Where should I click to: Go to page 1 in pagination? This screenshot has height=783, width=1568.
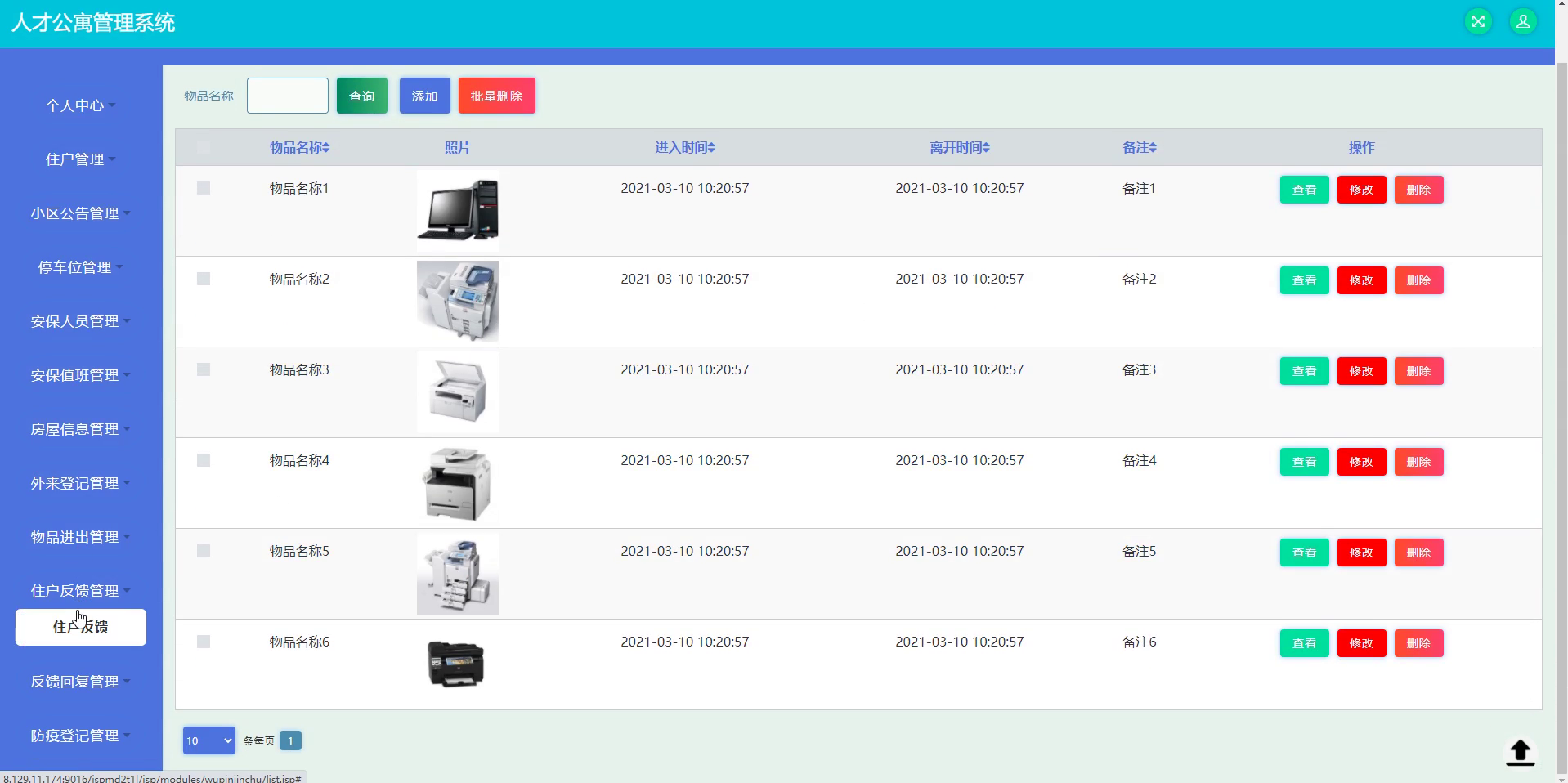[290, 740]
